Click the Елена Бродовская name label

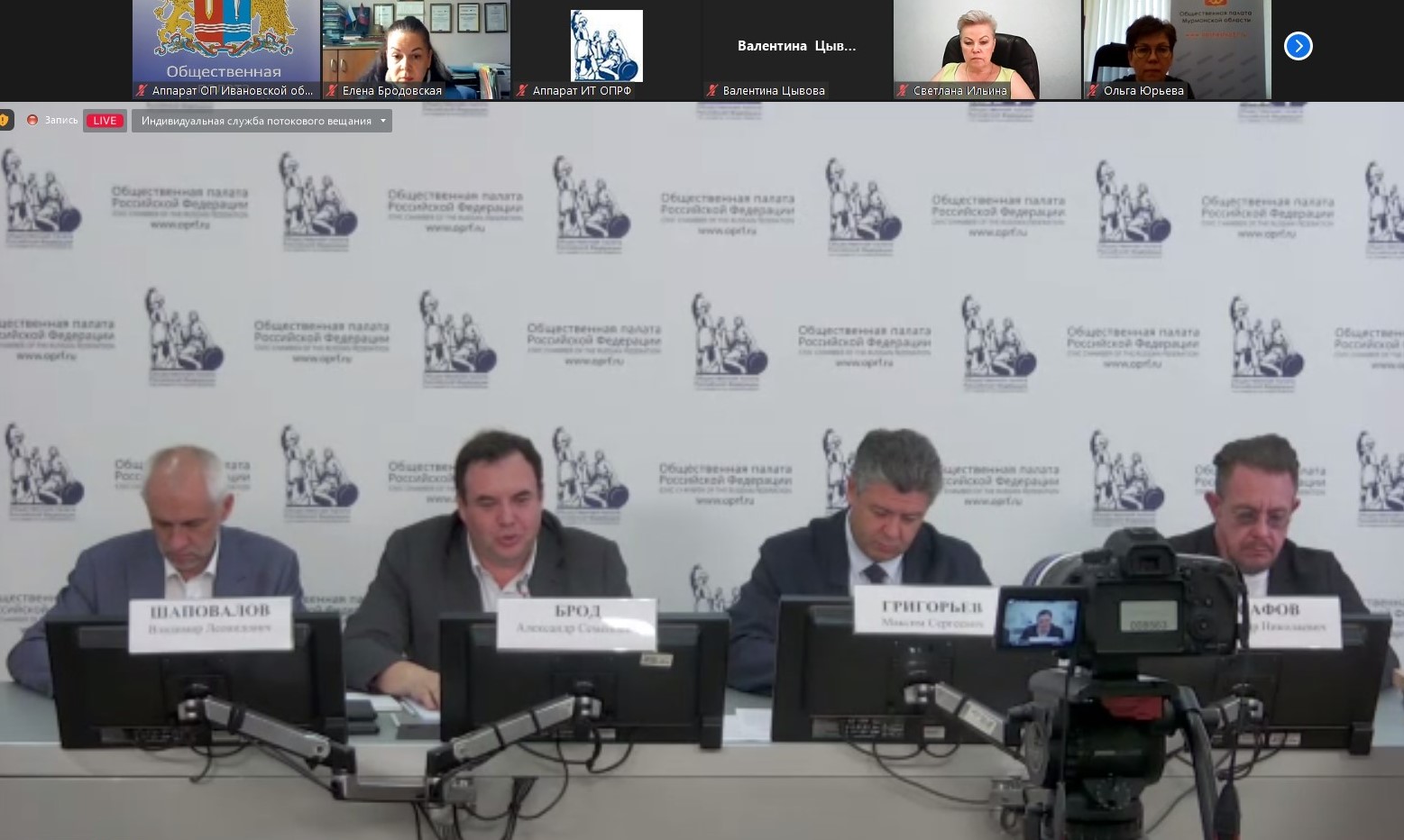392,90
